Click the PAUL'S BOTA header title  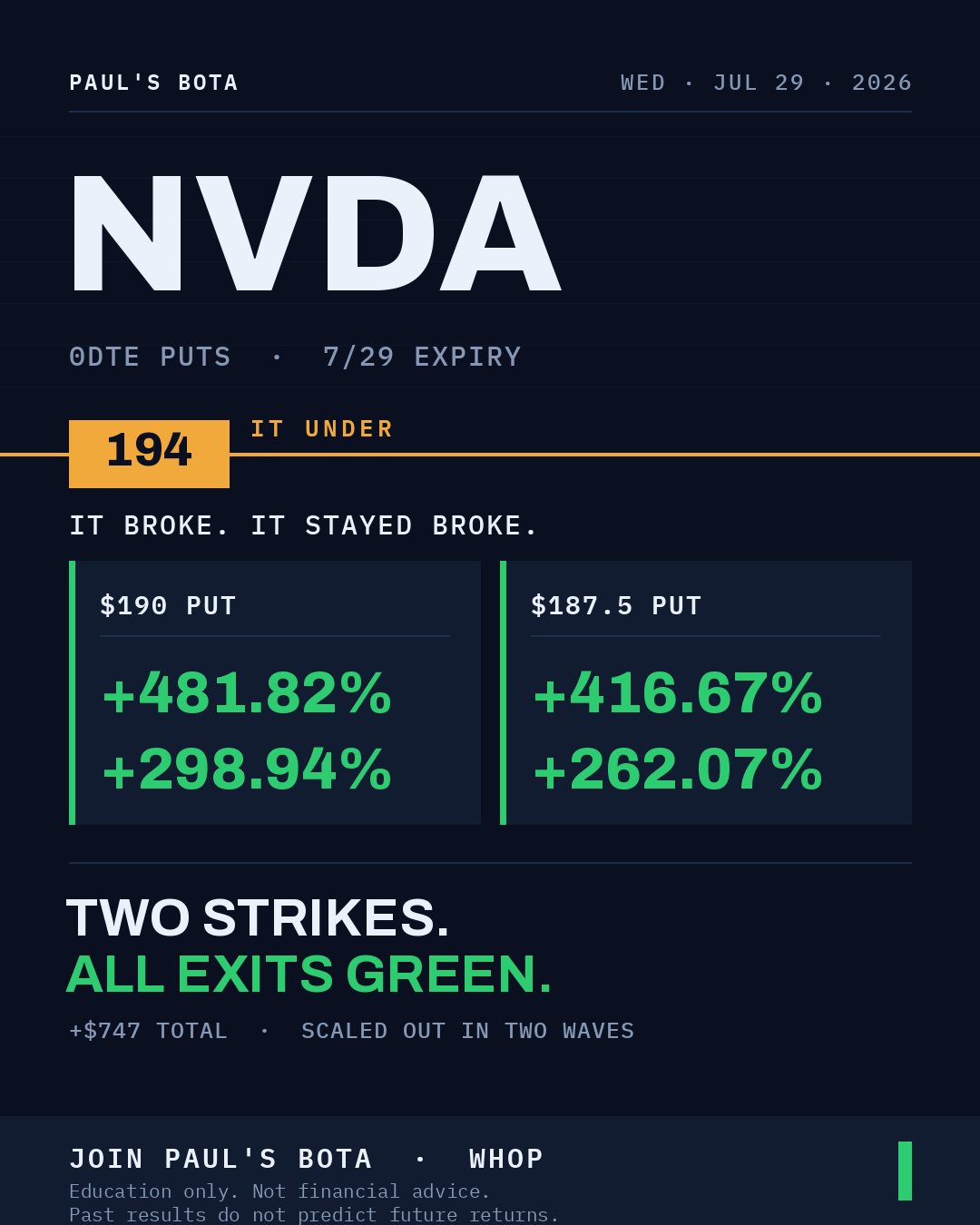click(153, 83)
